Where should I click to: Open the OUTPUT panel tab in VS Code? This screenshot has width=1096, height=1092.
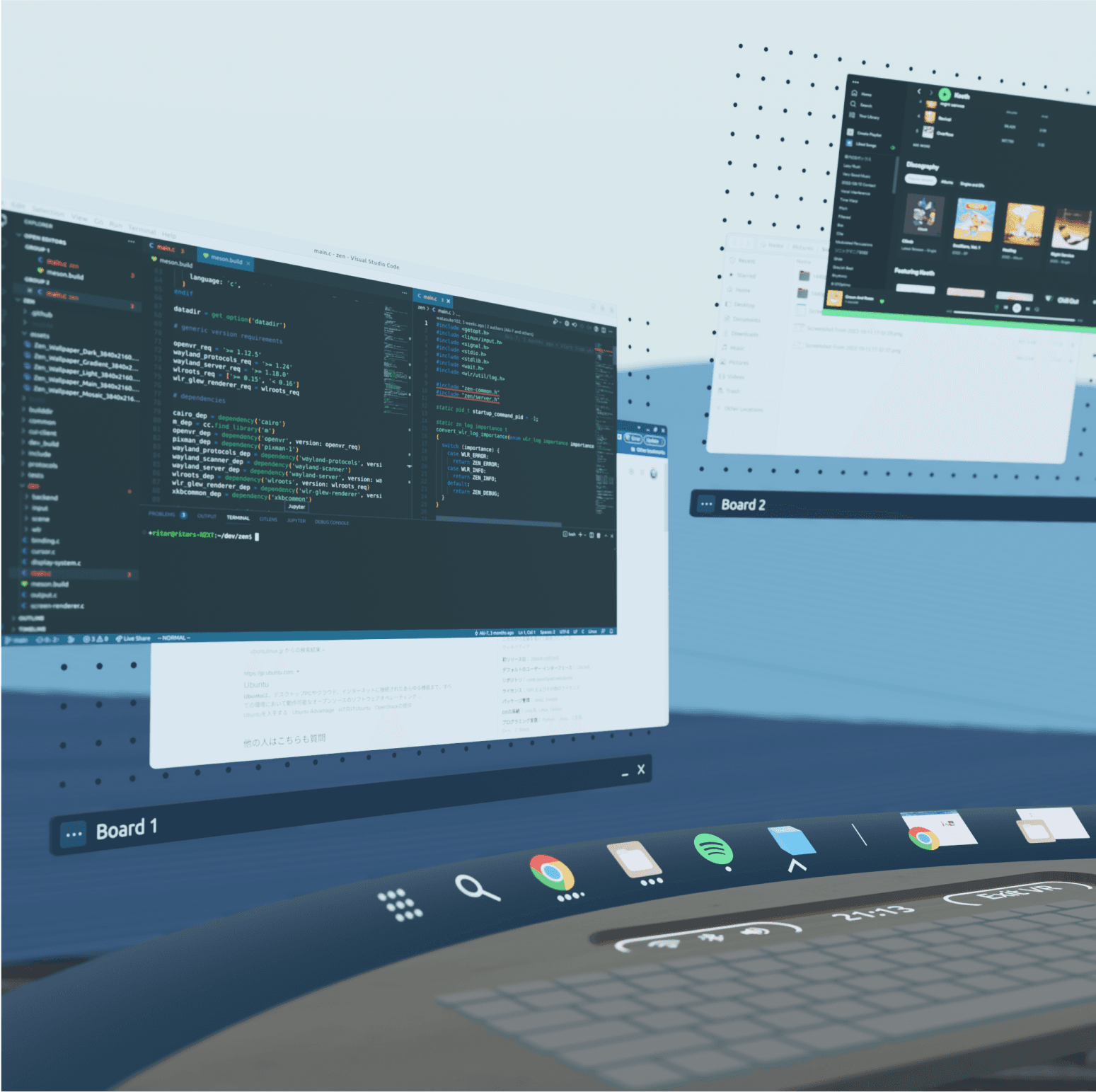pyautogui.click(x=206, y=516)
